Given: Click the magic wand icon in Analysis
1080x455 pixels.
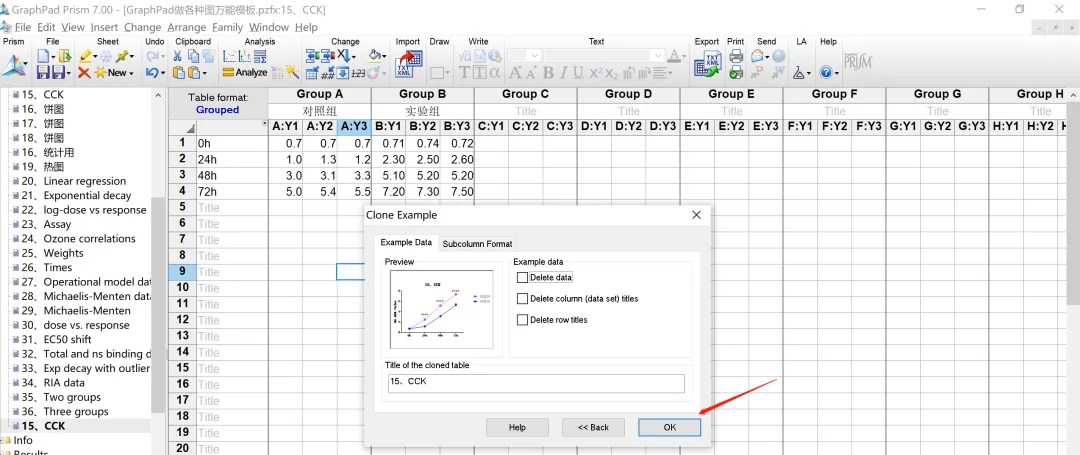Looking at the screenshot, I should 293,72.
